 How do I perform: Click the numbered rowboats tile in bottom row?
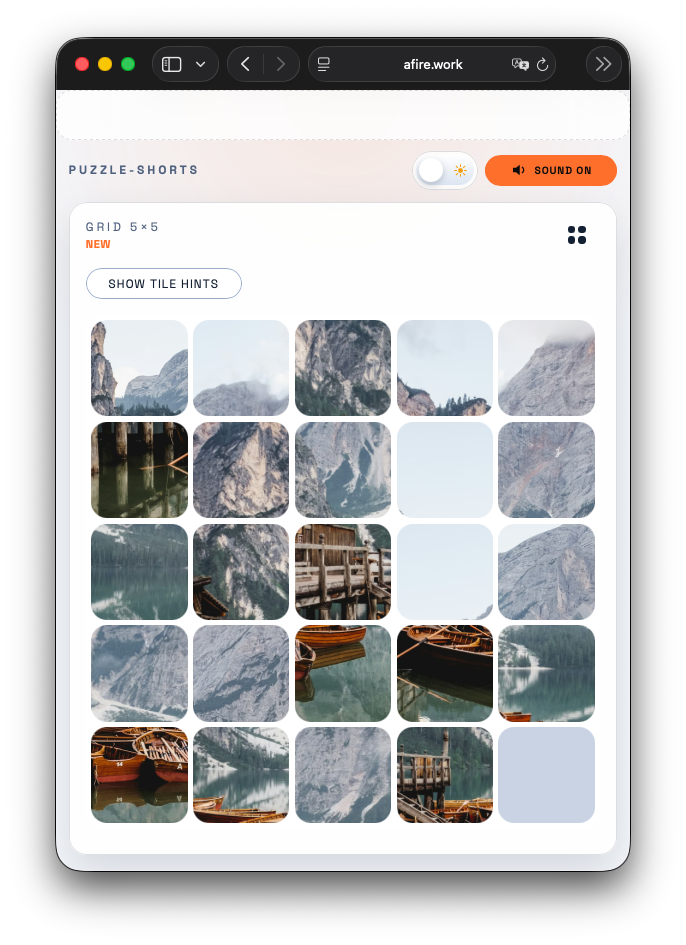(x=139, y=775)
